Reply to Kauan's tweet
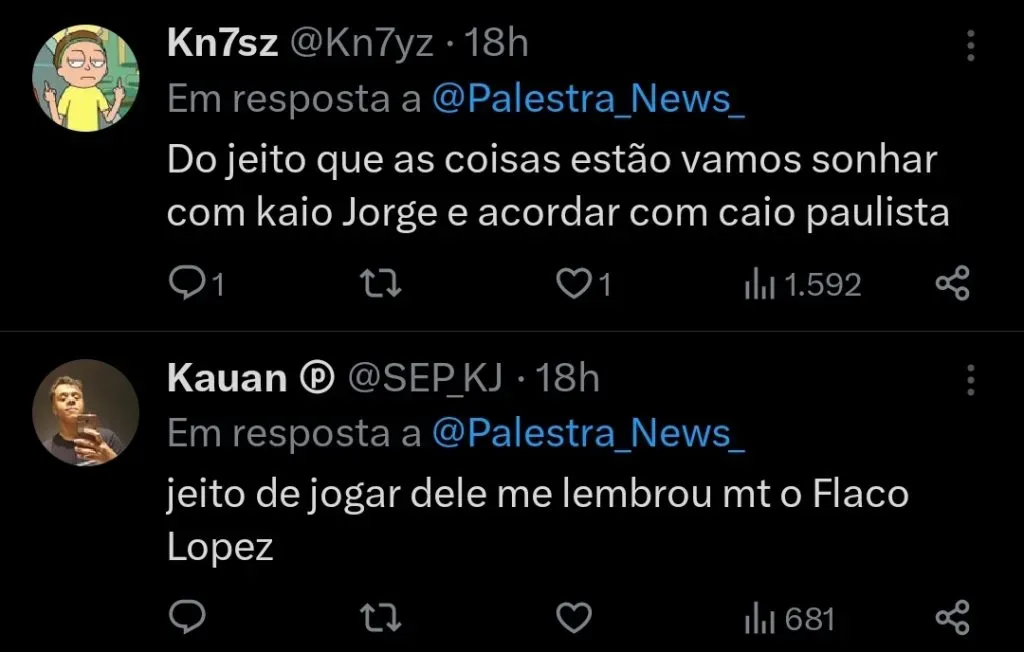 [x=186, y=619]
